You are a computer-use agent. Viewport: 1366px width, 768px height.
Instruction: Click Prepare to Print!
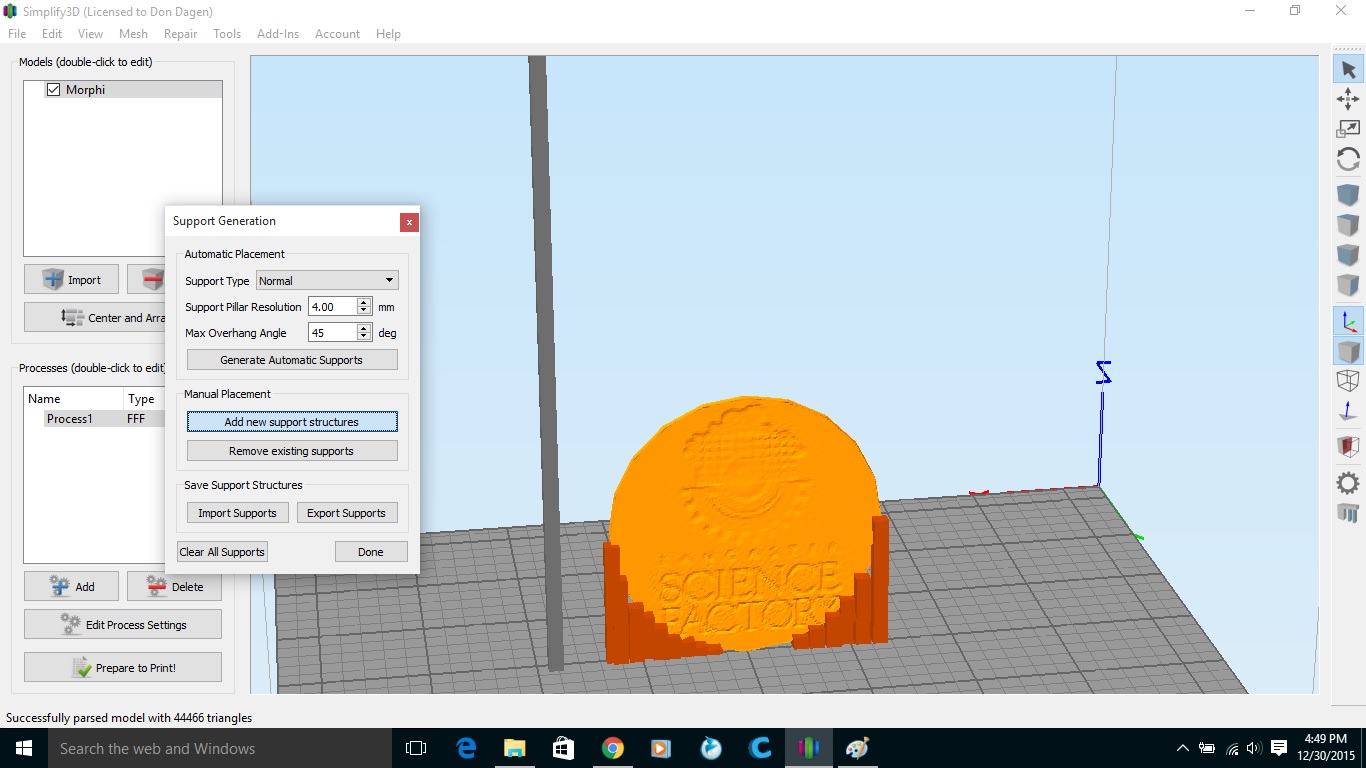tap(123, 667)
